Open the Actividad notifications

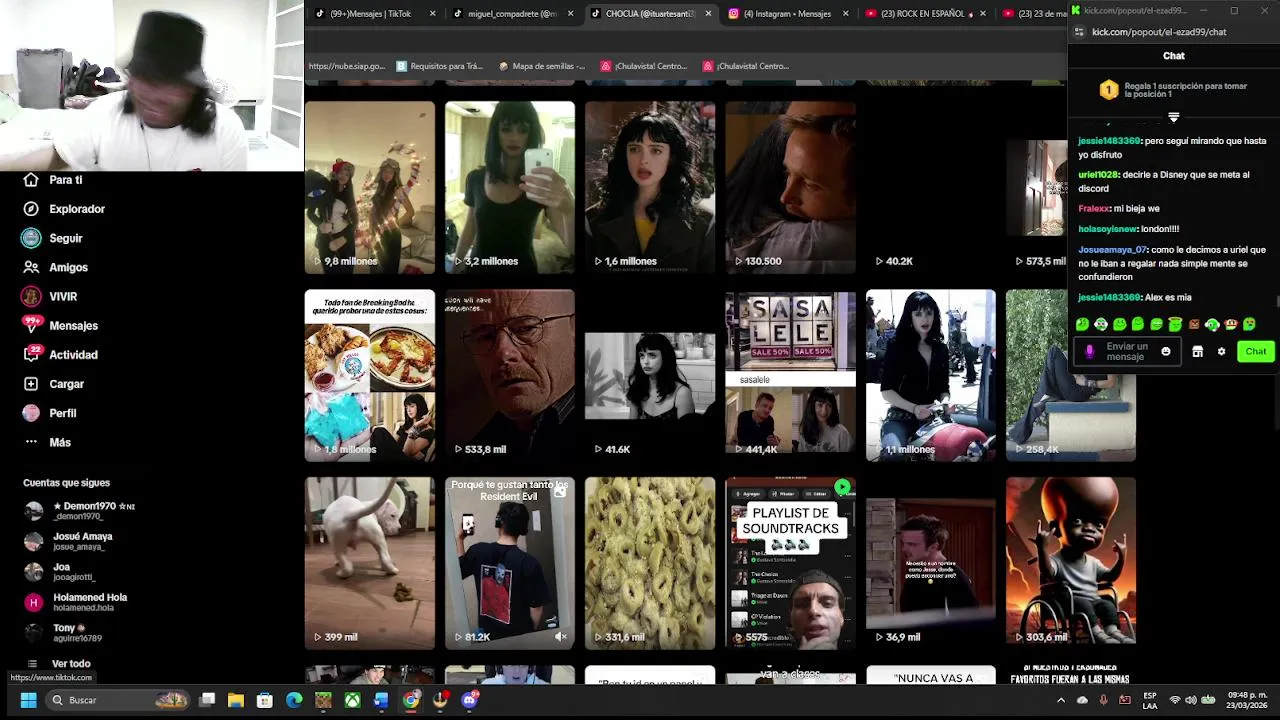60,354
